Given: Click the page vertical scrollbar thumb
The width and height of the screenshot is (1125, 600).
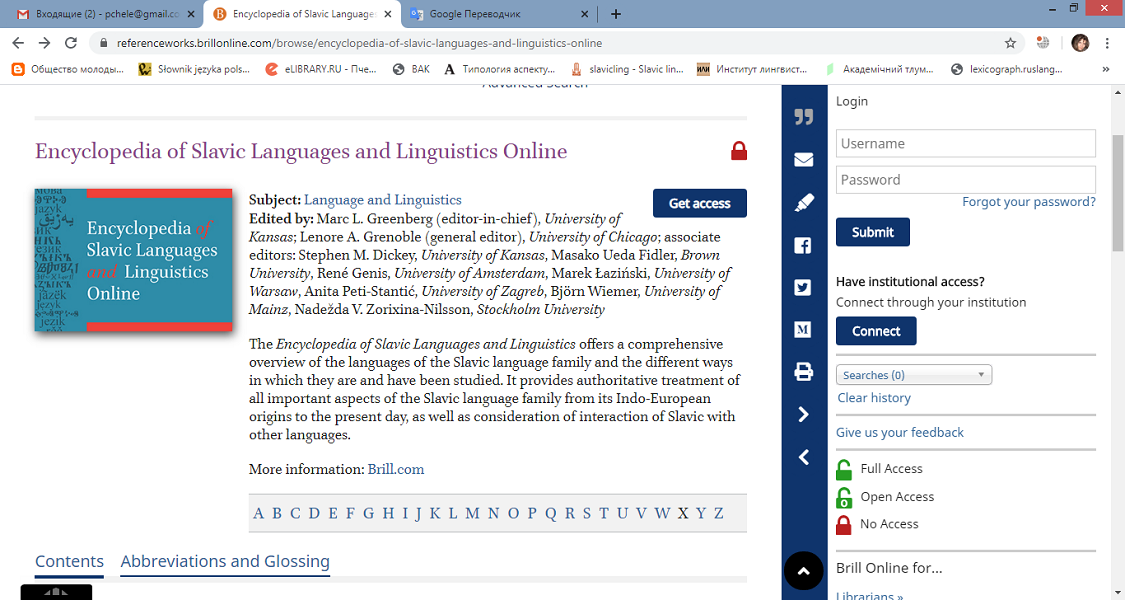Looking at the screenshot, I should [x=1118, y=192].
